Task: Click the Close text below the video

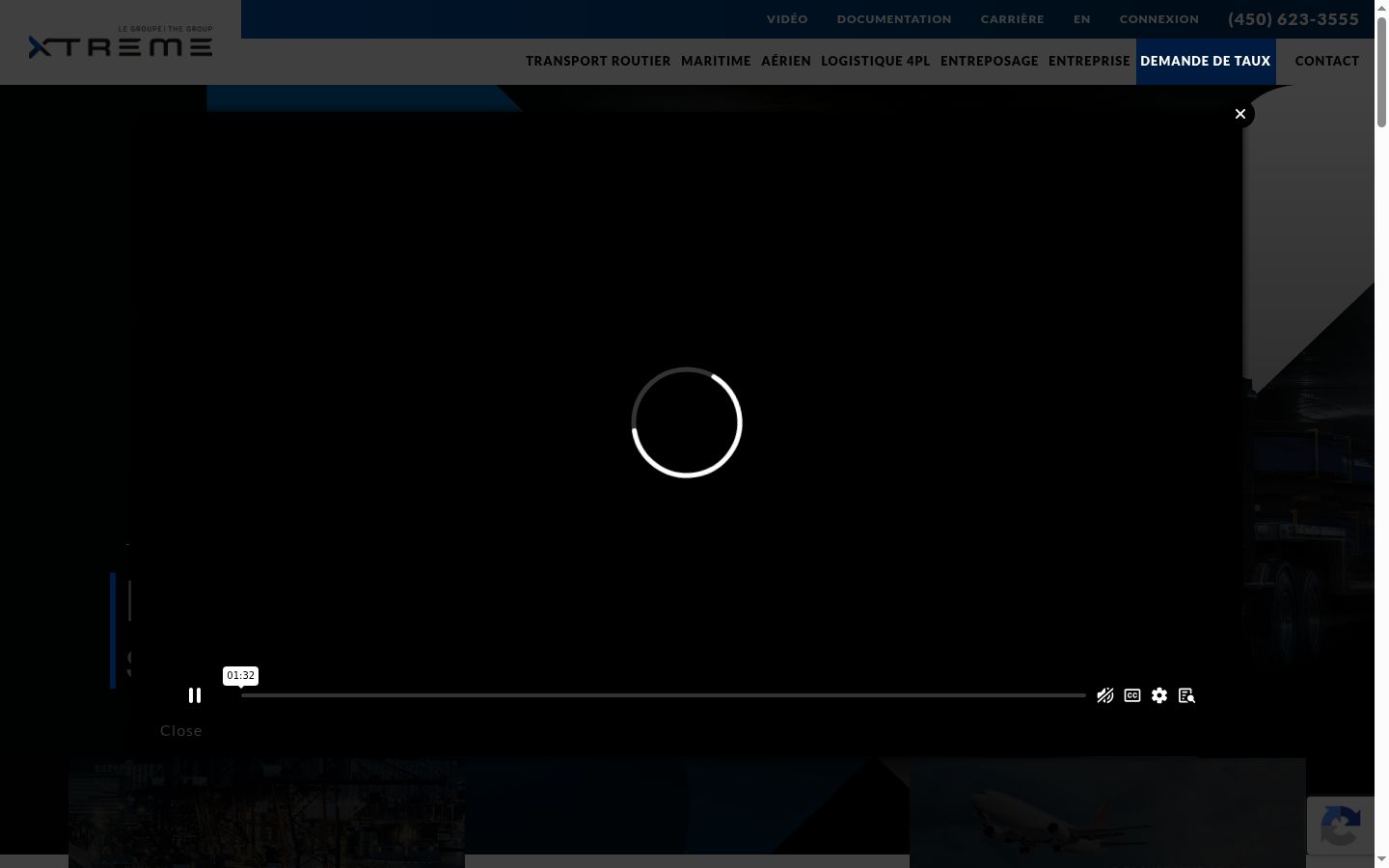Action: click(x=181, y=730)
